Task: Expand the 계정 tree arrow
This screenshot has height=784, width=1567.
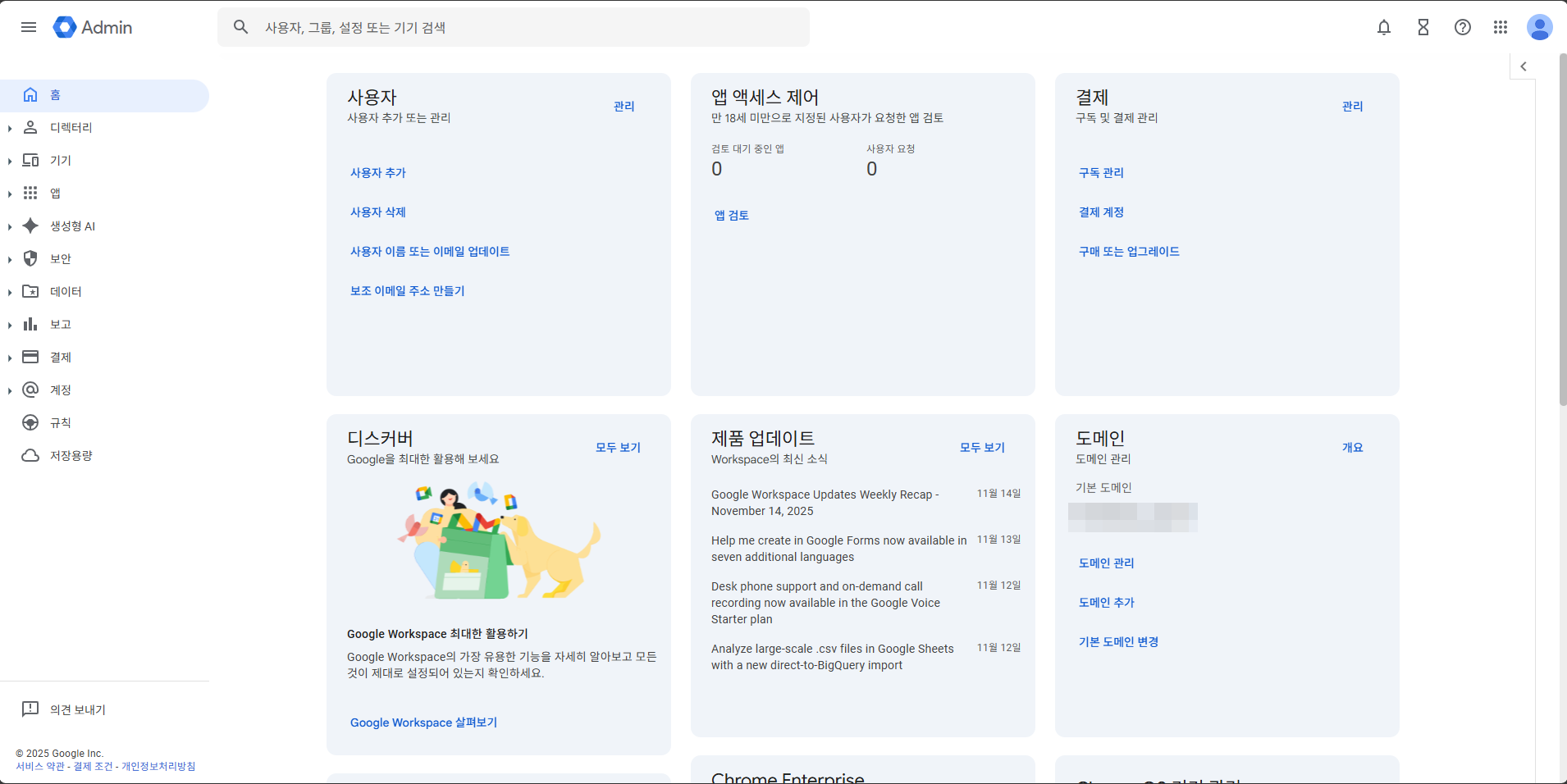Action: 9,390
